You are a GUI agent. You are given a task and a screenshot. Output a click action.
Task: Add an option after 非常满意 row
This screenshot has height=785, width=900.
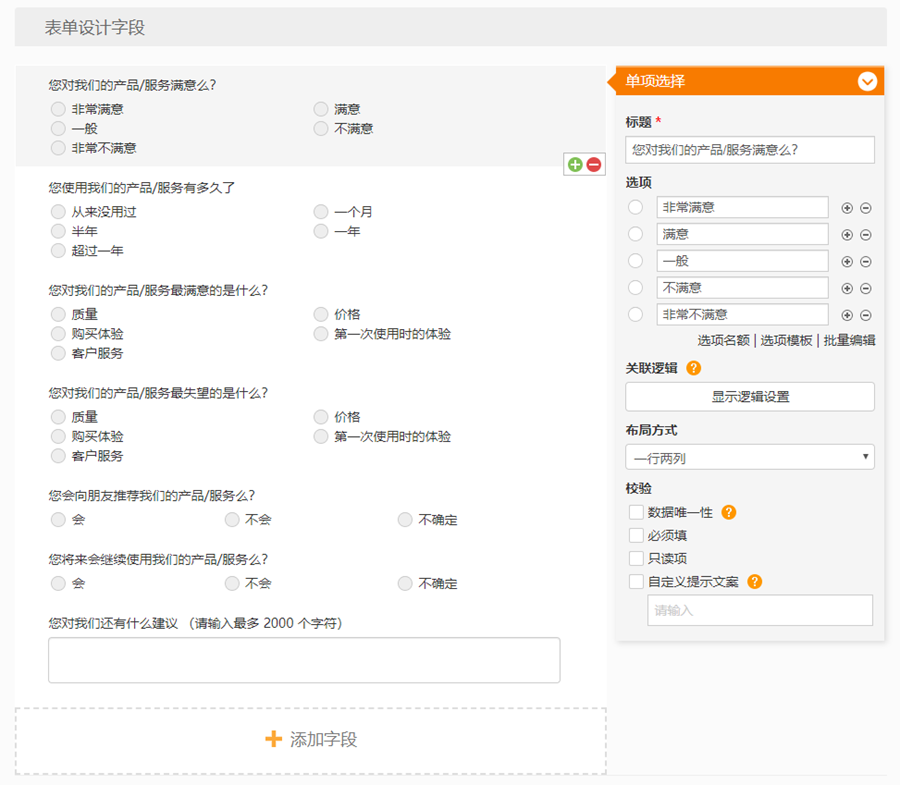pos(847,208)
